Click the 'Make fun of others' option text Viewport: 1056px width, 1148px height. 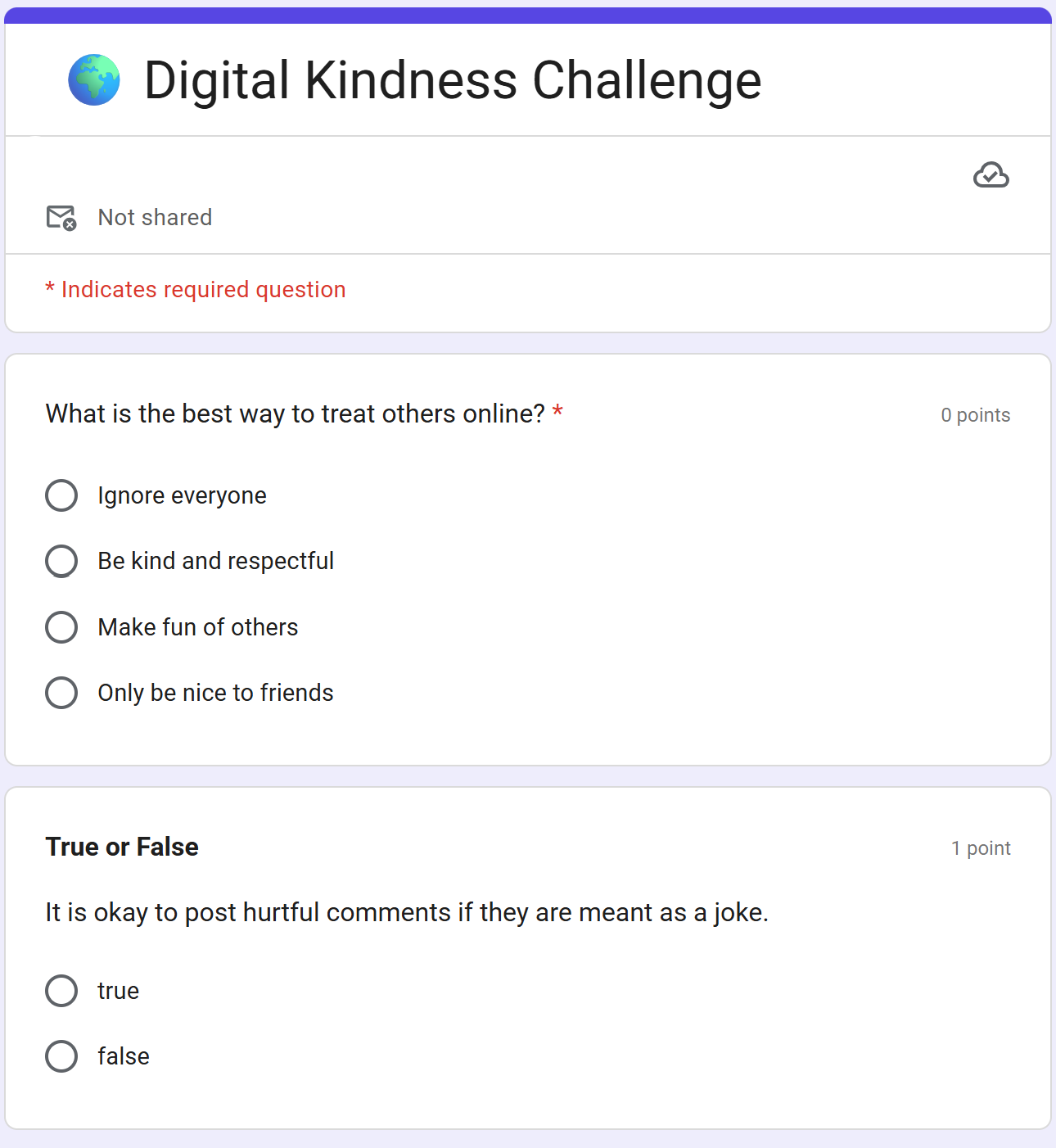point(198,627)
